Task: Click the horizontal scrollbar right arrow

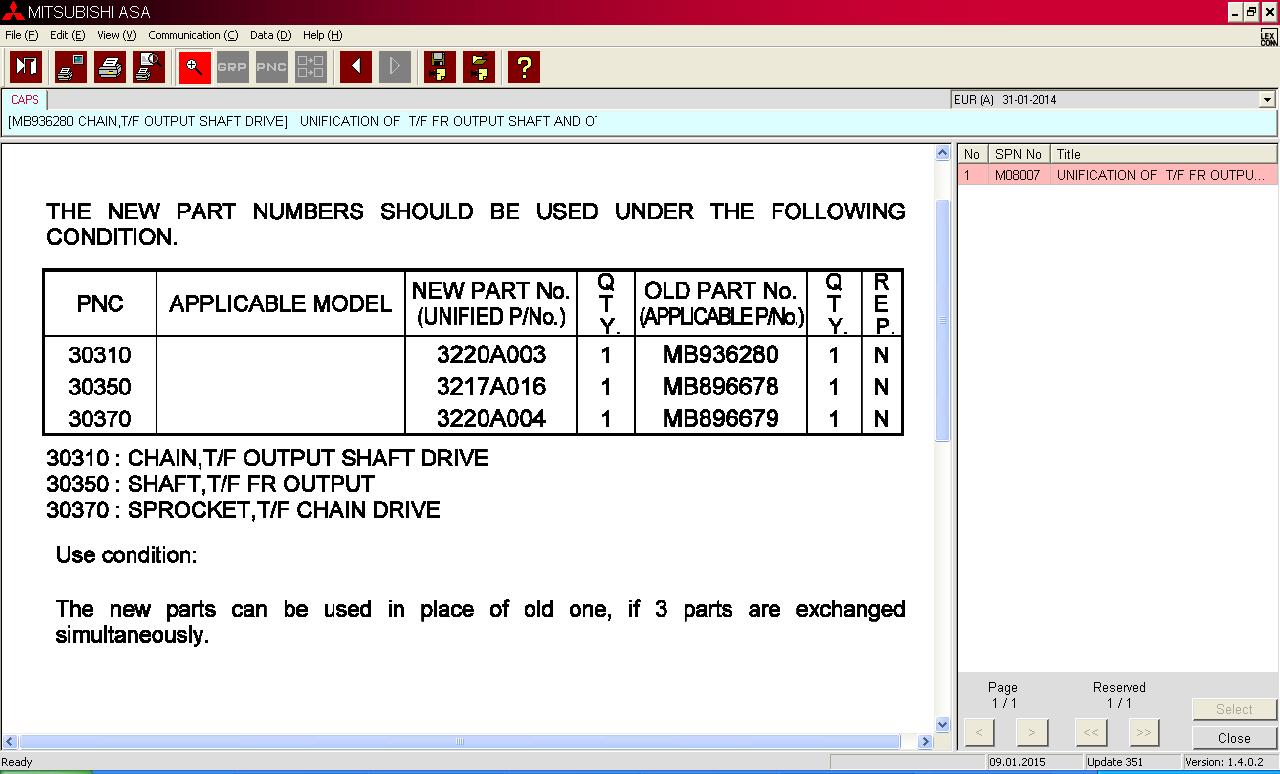Action: coord(925,742)
